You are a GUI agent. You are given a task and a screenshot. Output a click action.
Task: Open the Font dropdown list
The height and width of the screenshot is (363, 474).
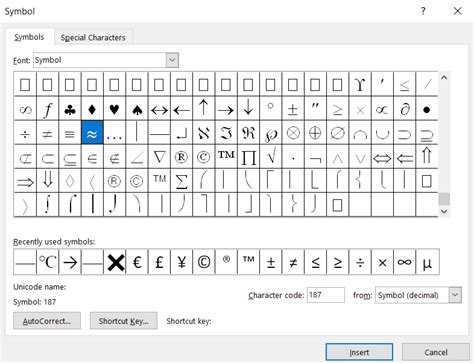point(172,60)
